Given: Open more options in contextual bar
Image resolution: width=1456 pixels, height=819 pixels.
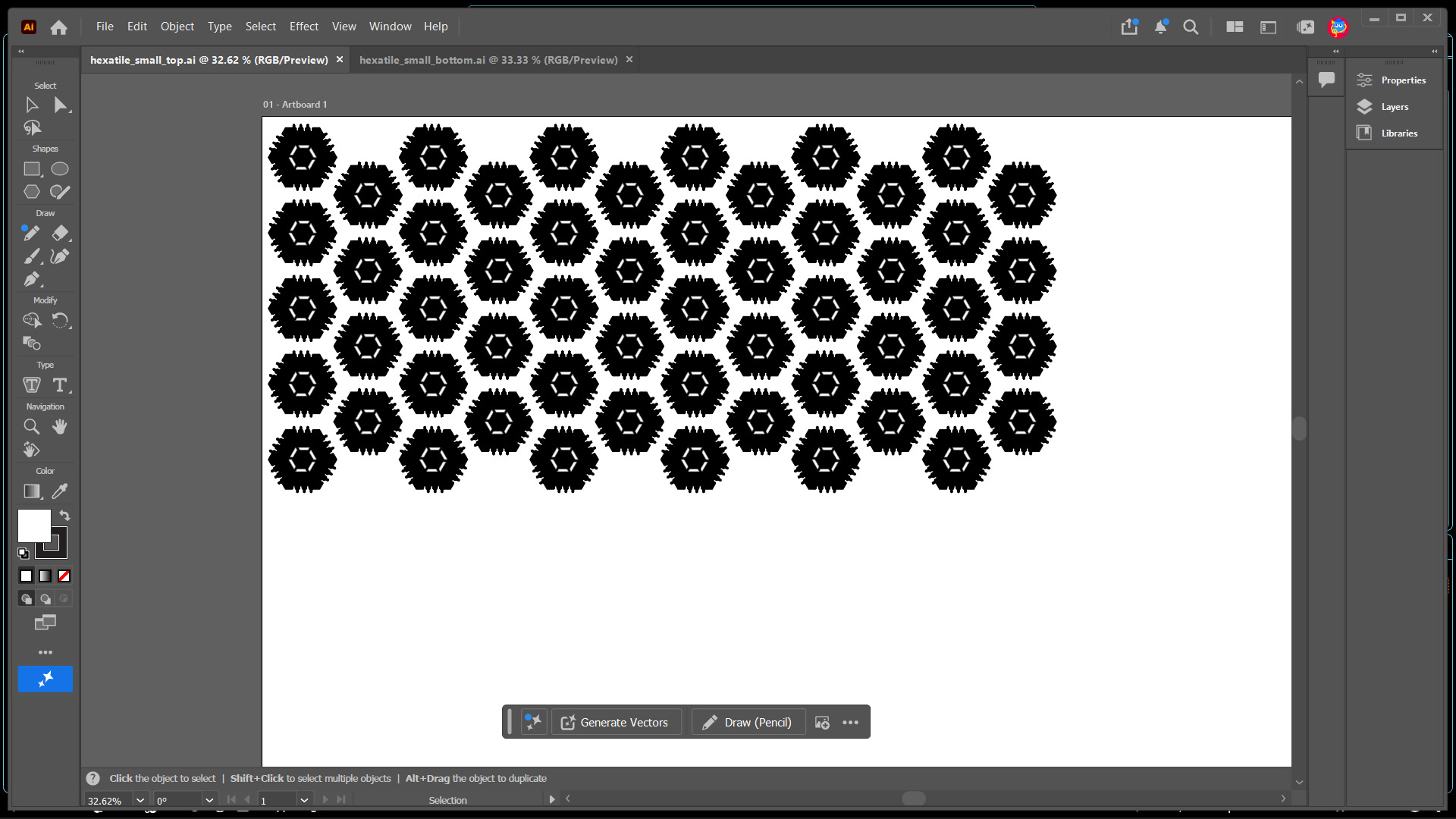Looking at the screenshot, I should click(x=851, y=723).
